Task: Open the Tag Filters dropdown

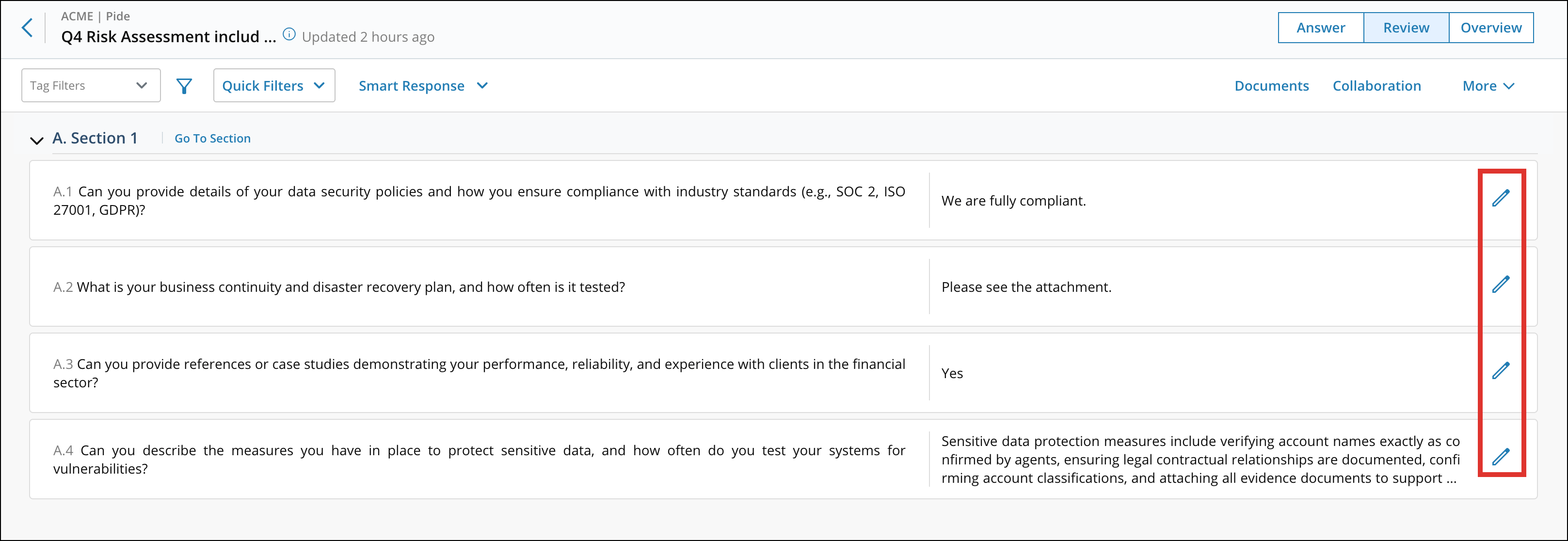Action: pos(90,85)
